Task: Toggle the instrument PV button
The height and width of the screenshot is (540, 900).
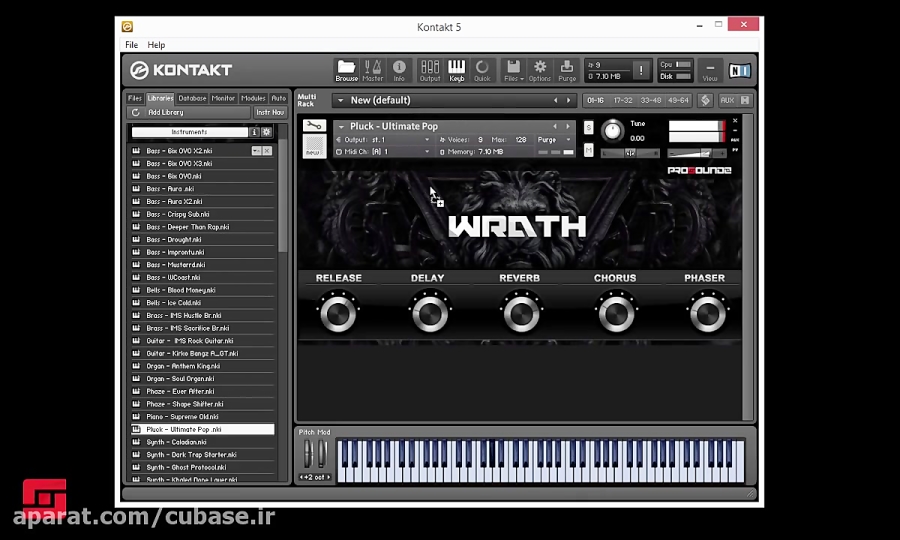Action: (735, 150)
